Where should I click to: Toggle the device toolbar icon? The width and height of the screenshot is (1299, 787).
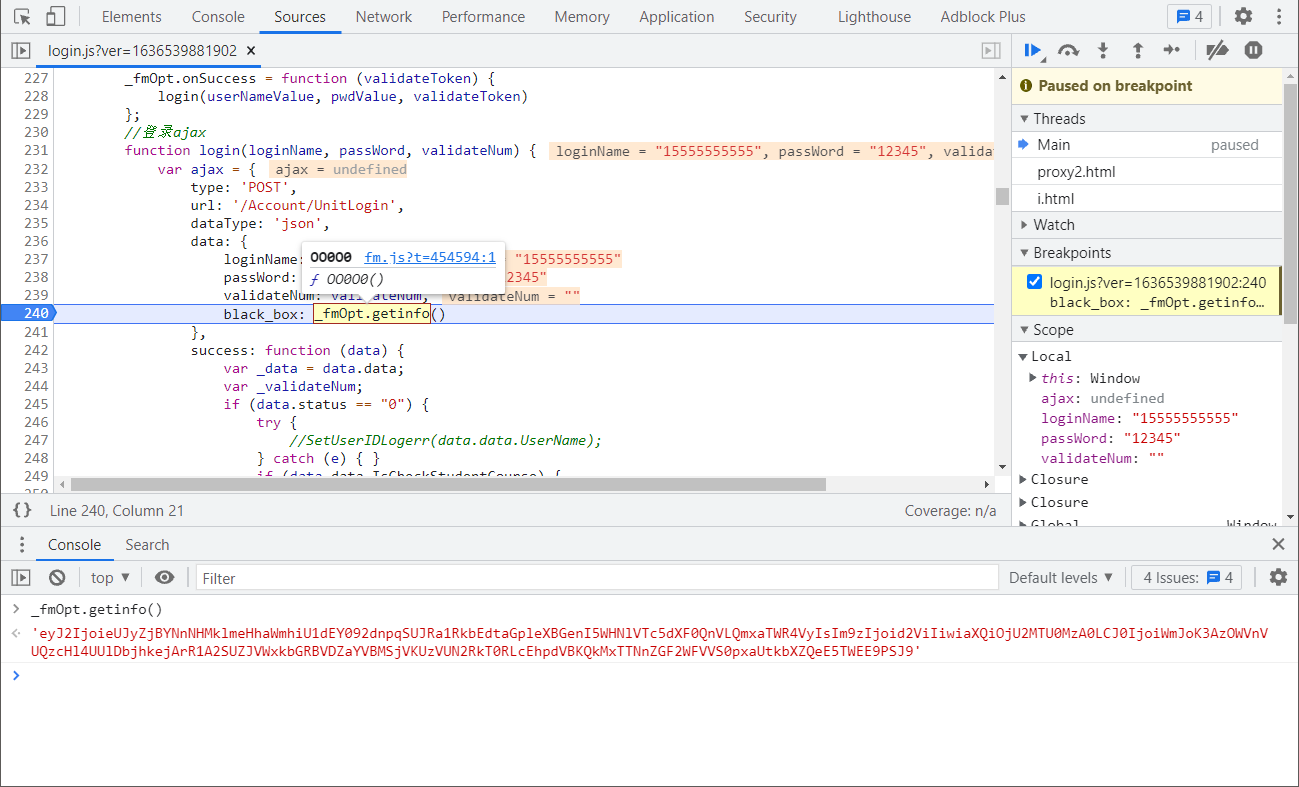[x=56, y=16]
